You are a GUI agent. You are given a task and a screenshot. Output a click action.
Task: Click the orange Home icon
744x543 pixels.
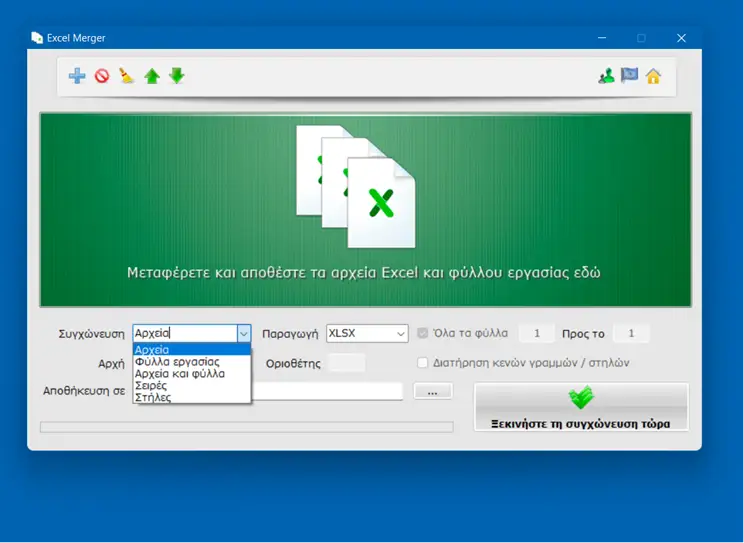click(x=653, y=76)
